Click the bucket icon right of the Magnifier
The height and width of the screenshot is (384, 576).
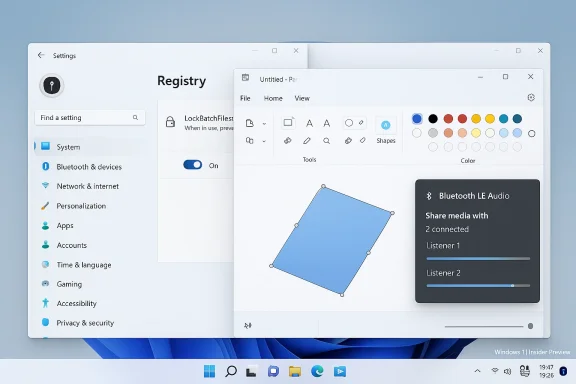coord(348,140)
